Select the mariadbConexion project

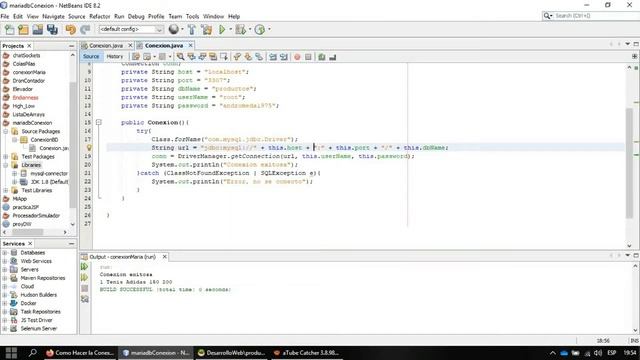[x=32, y=123]
